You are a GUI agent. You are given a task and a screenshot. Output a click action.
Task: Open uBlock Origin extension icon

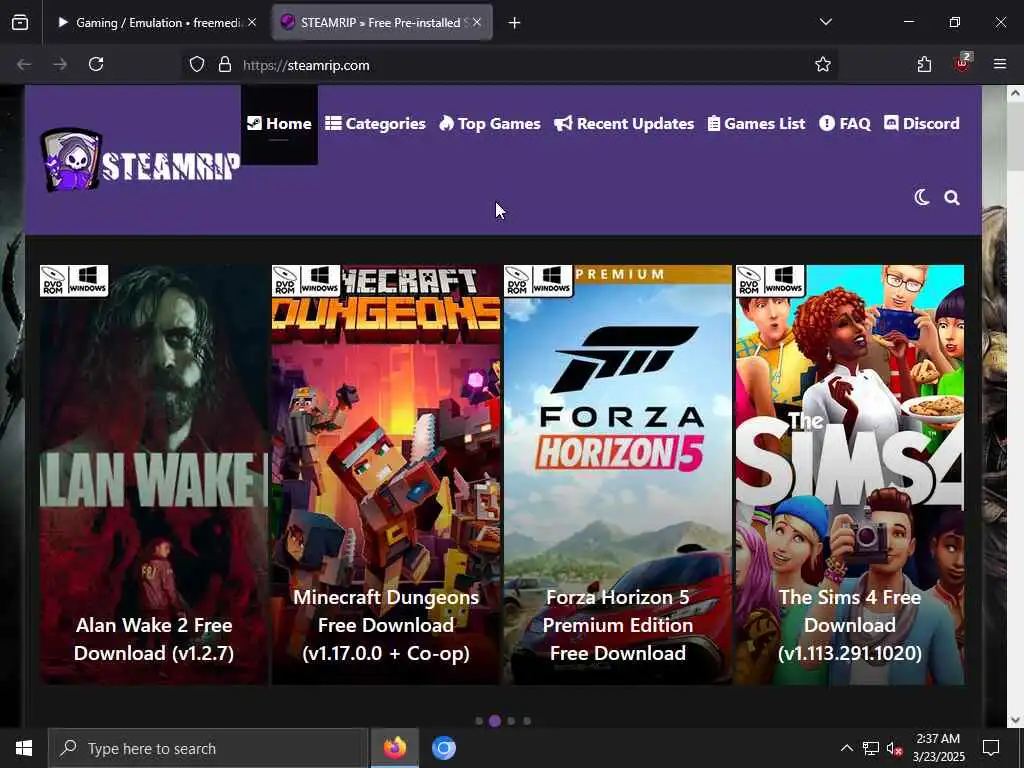tap(962, 63)
